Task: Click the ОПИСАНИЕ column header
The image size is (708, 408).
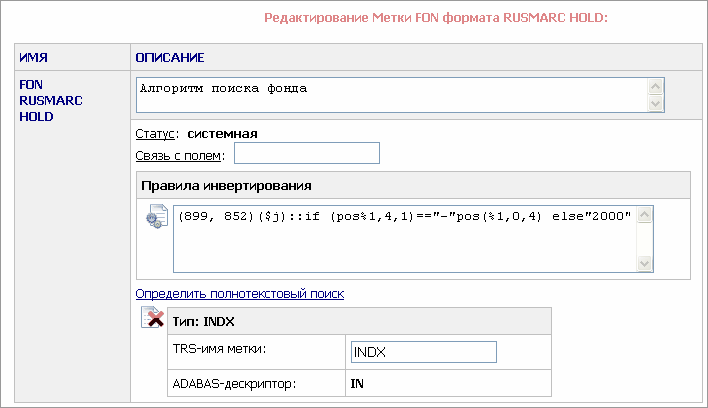Action: tap(171, 58)
